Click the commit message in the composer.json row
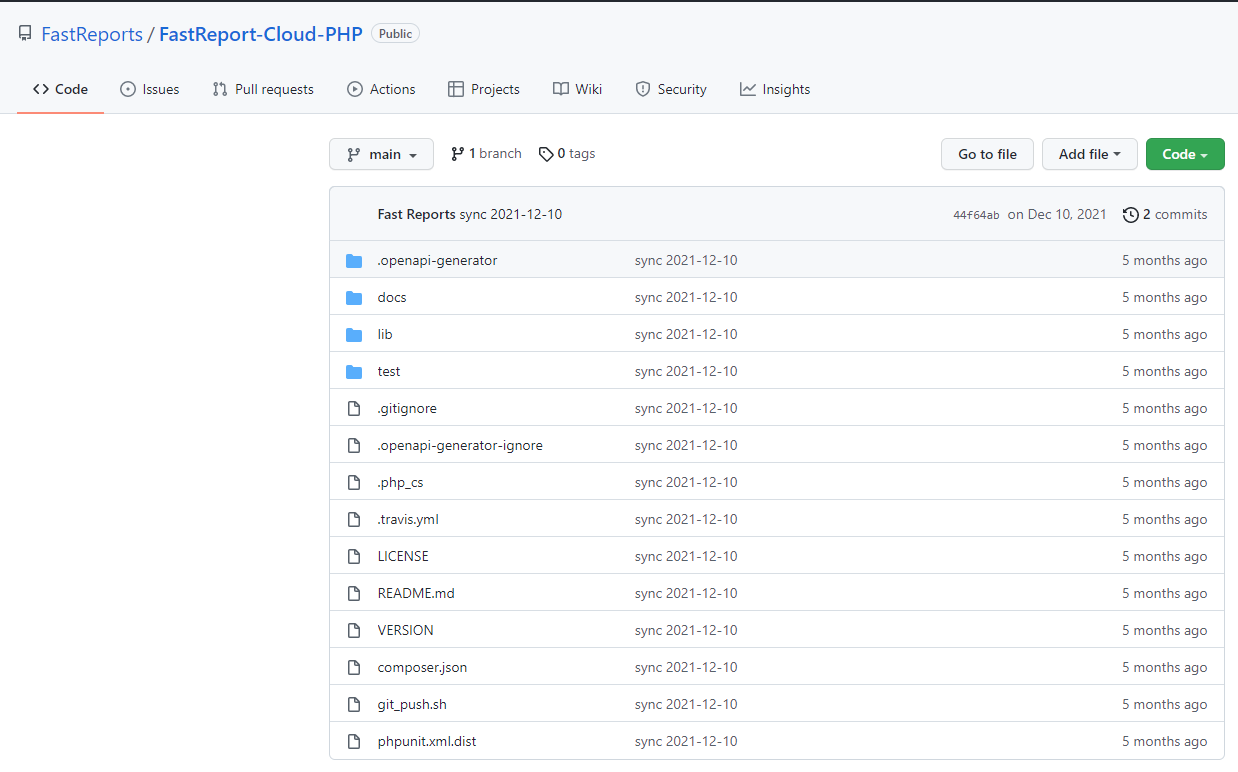This screenshot has height=772, width=1238. 686,668
